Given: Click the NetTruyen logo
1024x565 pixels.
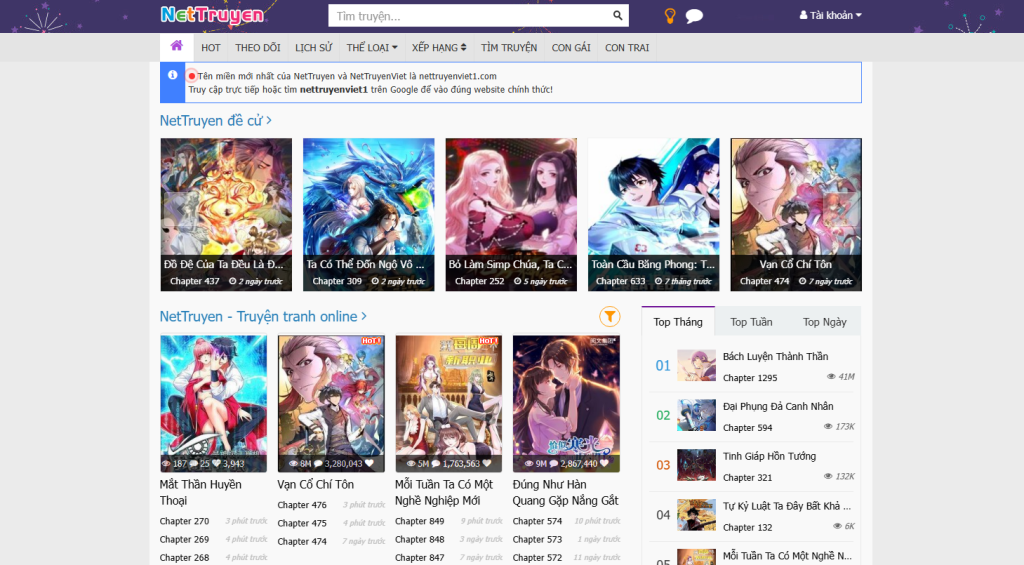Looking at the screenshot, I should tap(212, 15).
